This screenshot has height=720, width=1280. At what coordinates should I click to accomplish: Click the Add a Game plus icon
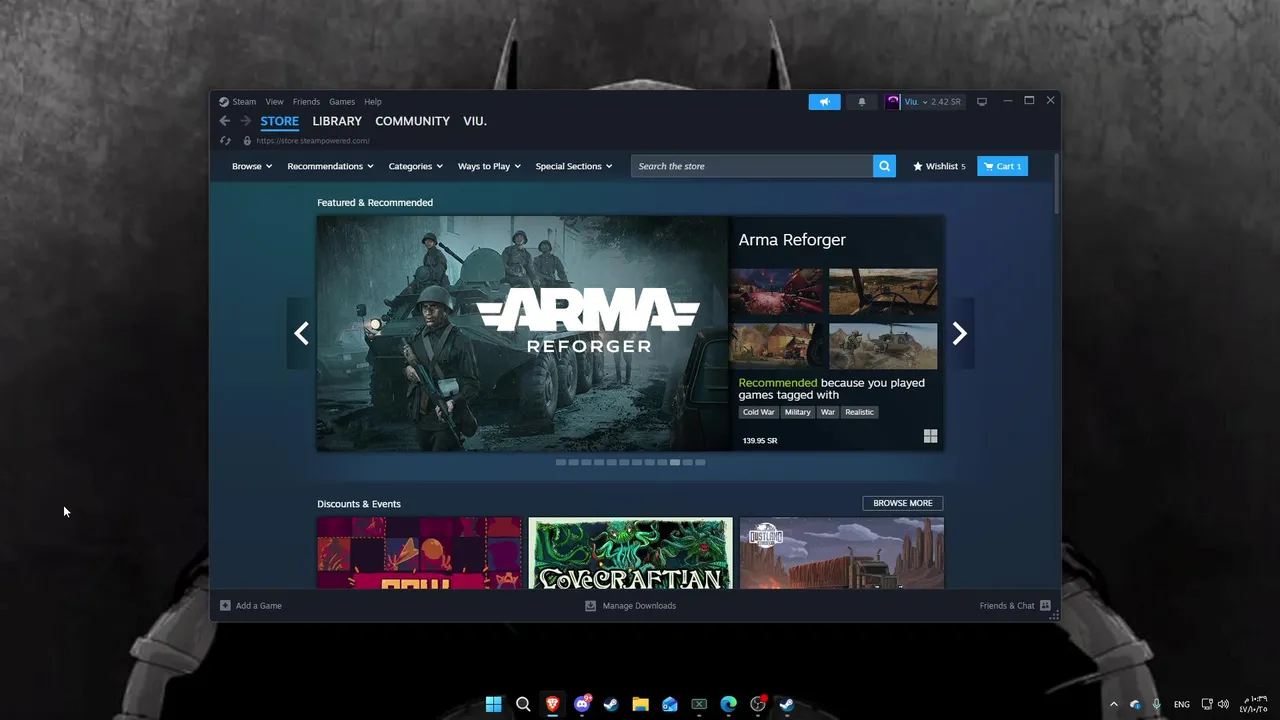[225, 605]
